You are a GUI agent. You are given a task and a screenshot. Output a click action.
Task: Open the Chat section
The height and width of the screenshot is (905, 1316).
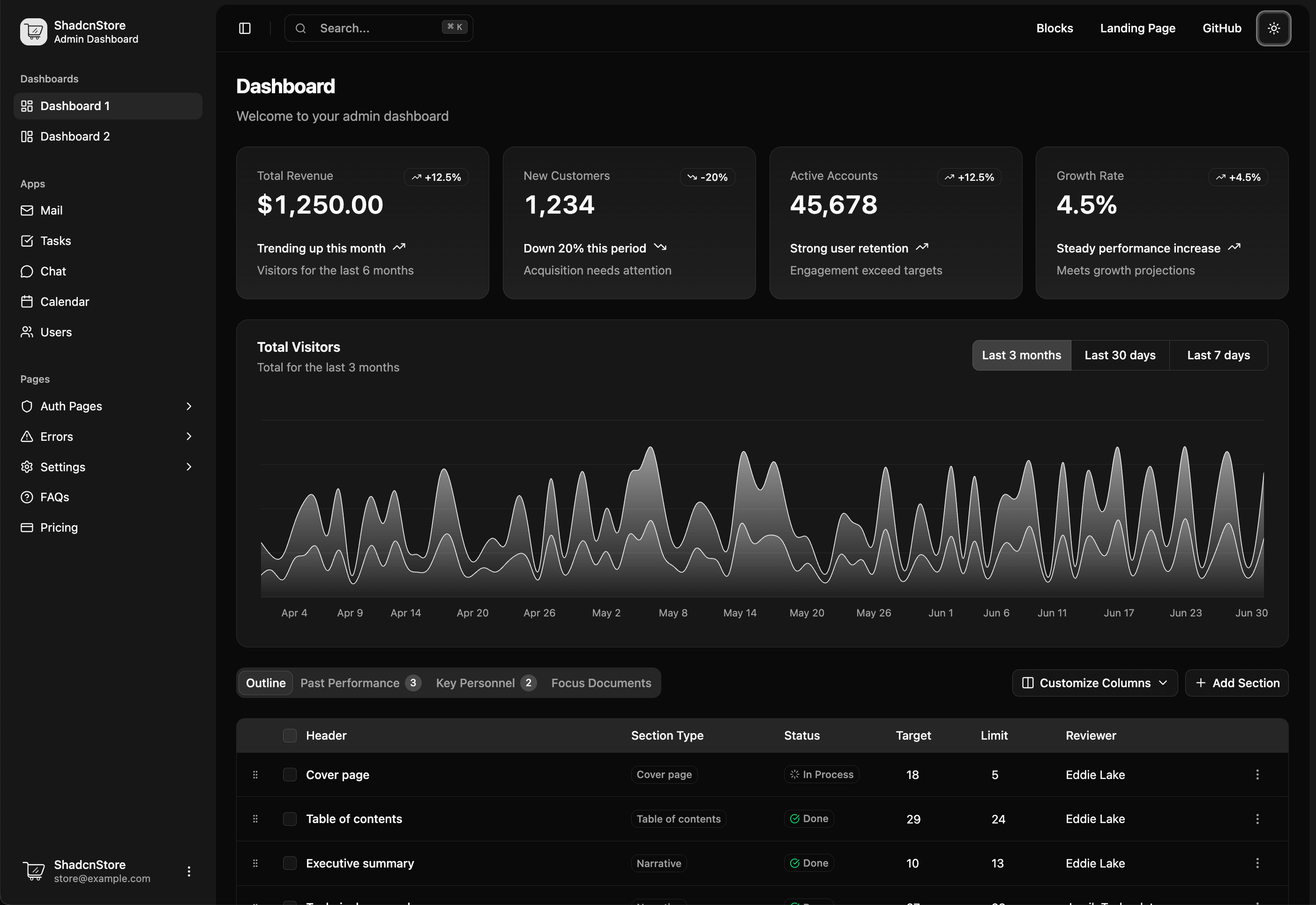point(53,271)
